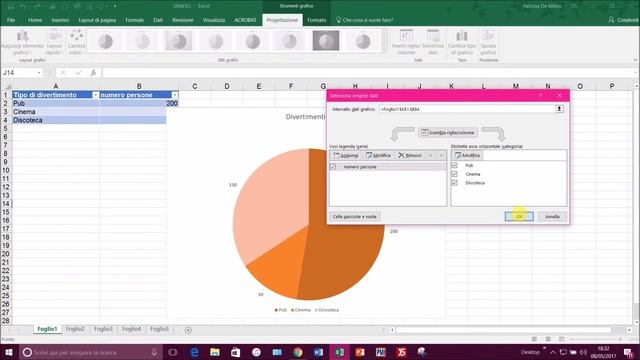Click Seleziona dati ribbon icon

coord(433,42)
